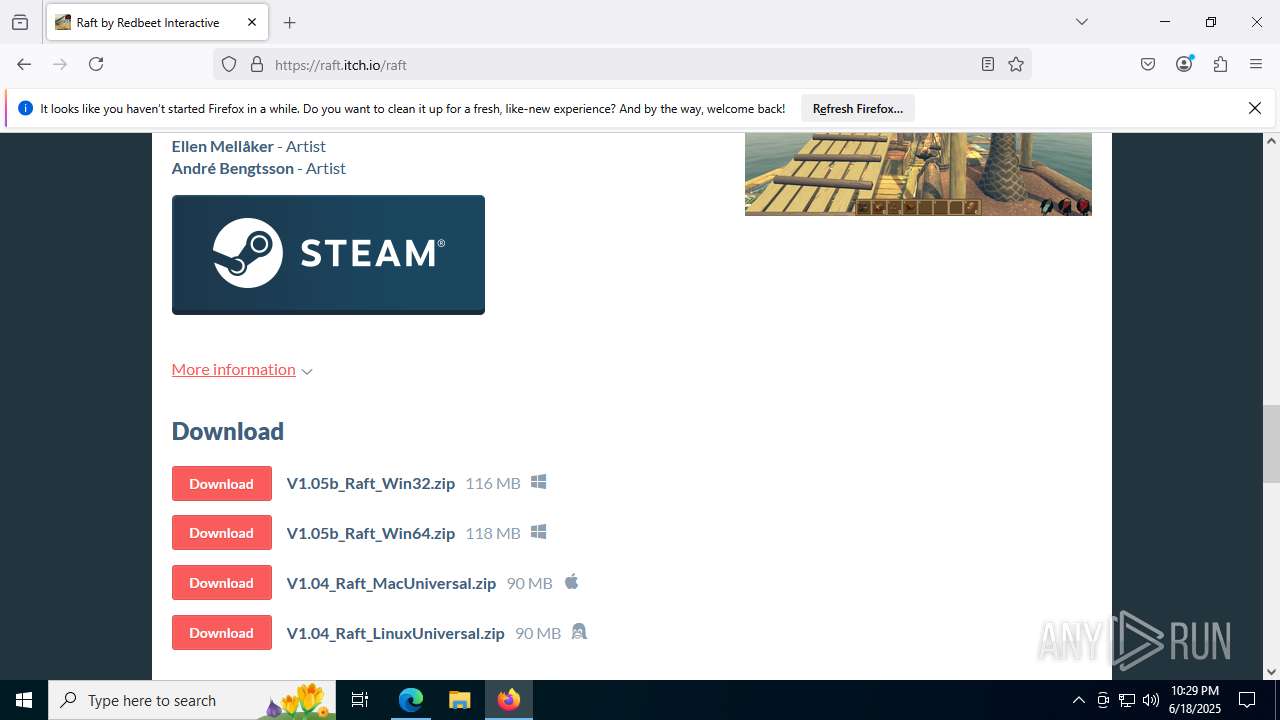Open notification center icon
The height and width of the screenshot is (720, 1280).
[x=1247, y=700]
